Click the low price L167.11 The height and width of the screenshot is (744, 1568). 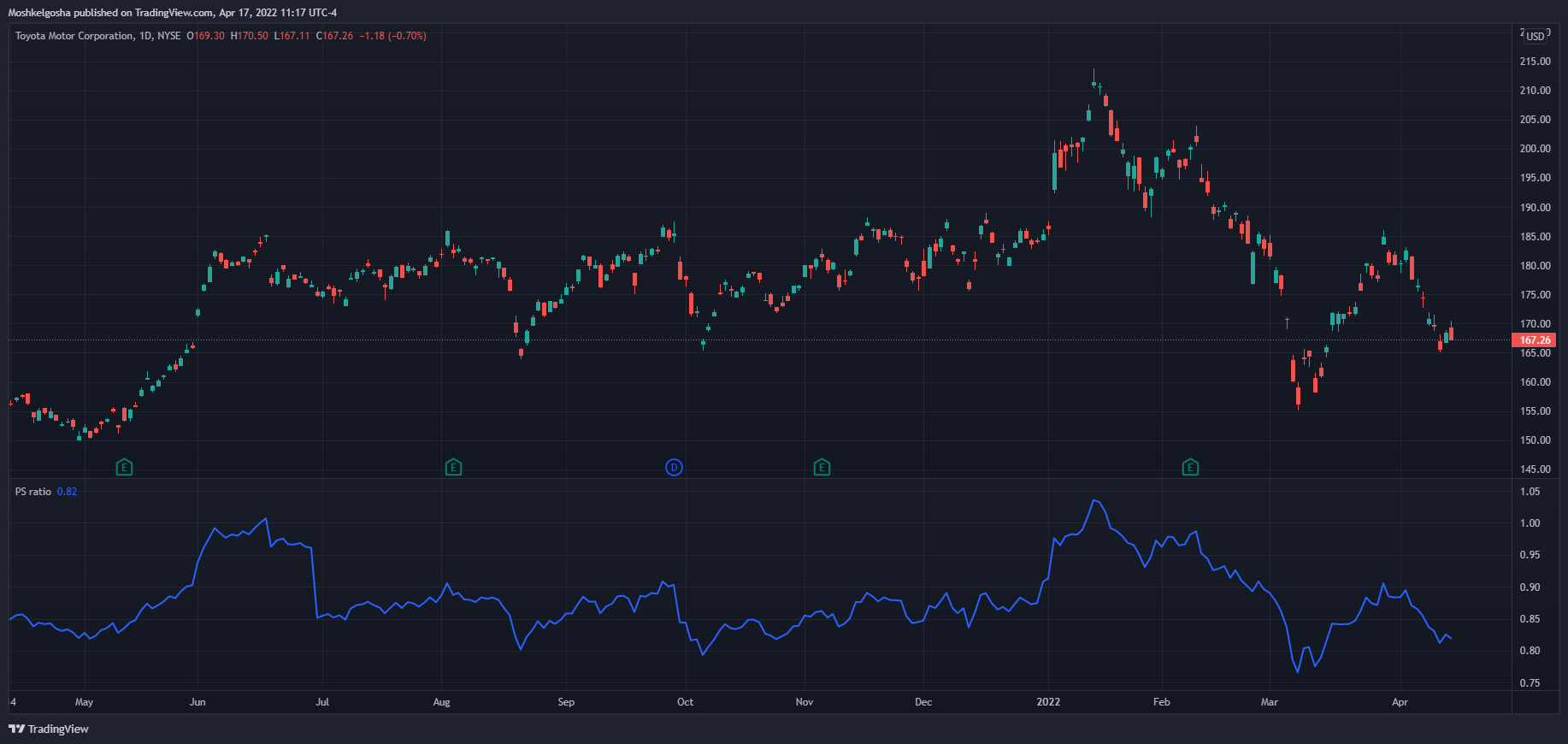click(x=292, y=36)
